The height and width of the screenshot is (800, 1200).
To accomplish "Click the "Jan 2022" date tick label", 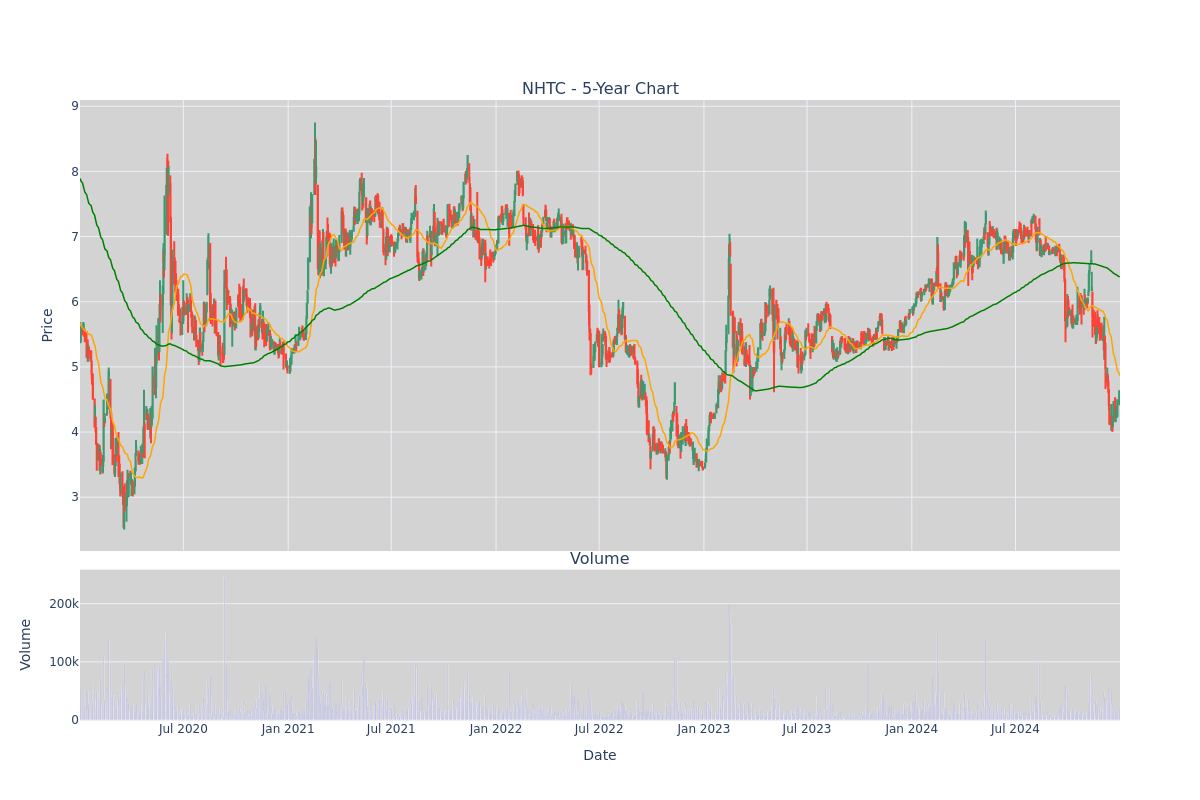I will click(x=496, y=729).
